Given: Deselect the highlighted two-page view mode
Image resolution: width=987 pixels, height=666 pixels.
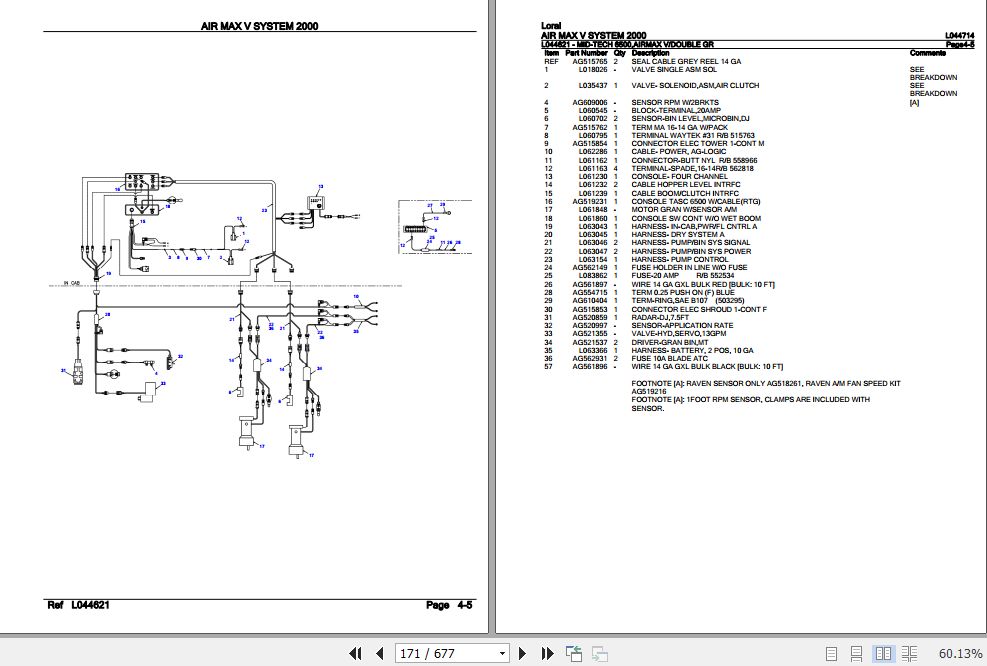Looking at the screenshot, I should [883, 653].
